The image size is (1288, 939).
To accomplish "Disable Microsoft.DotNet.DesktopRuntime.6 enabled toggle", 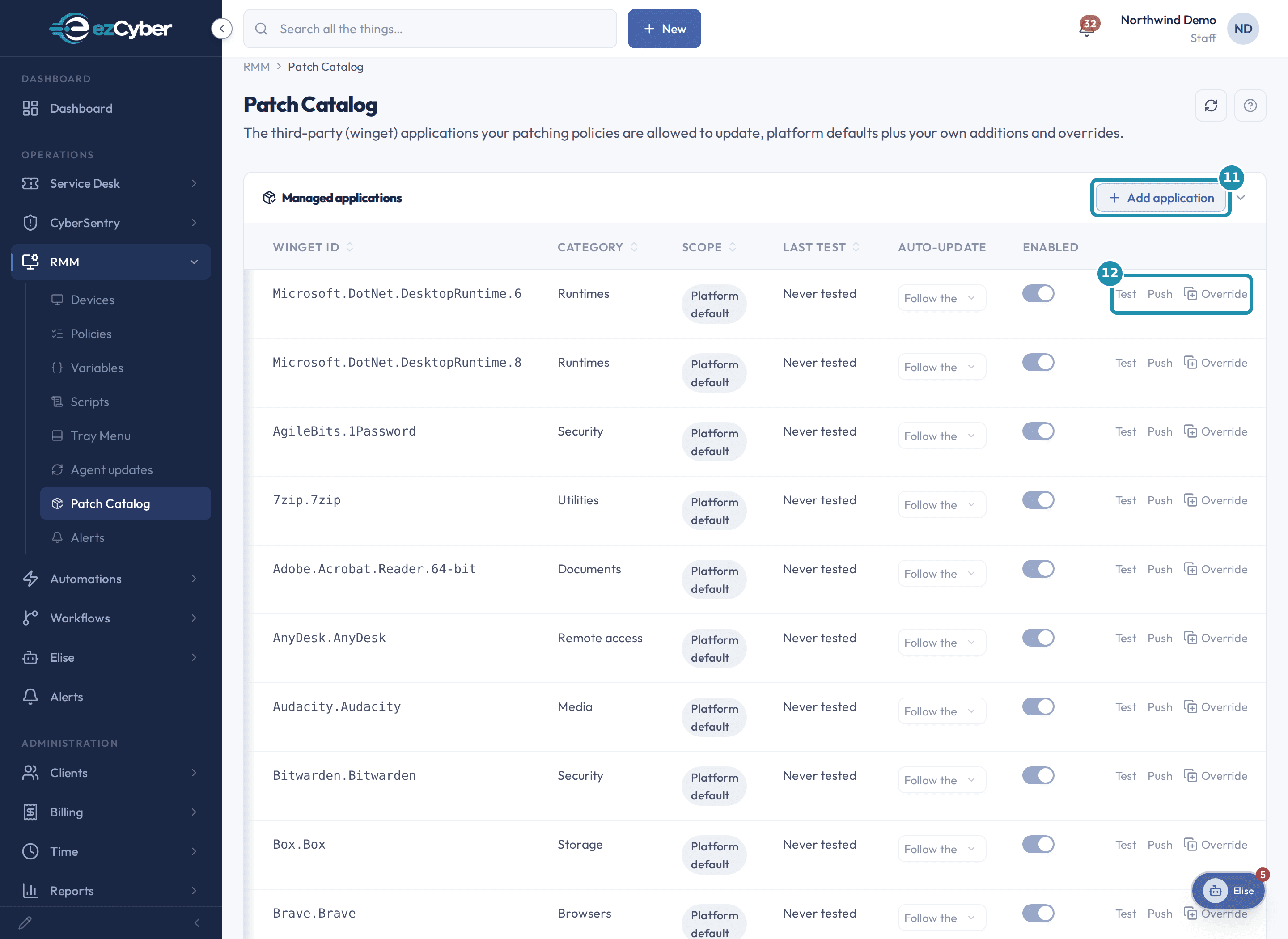I will 1038,293.
